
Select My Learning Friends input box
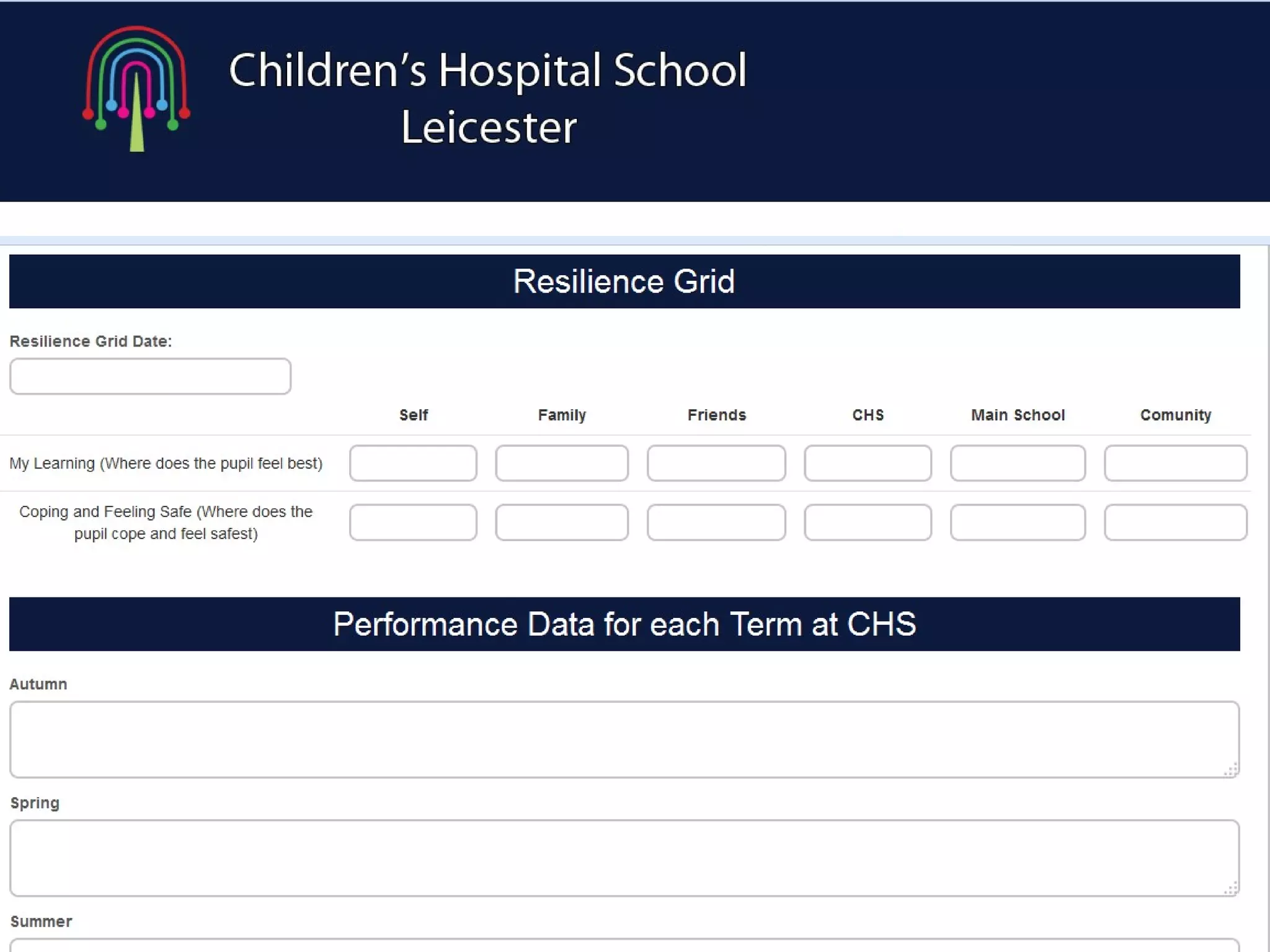[716, 463]
